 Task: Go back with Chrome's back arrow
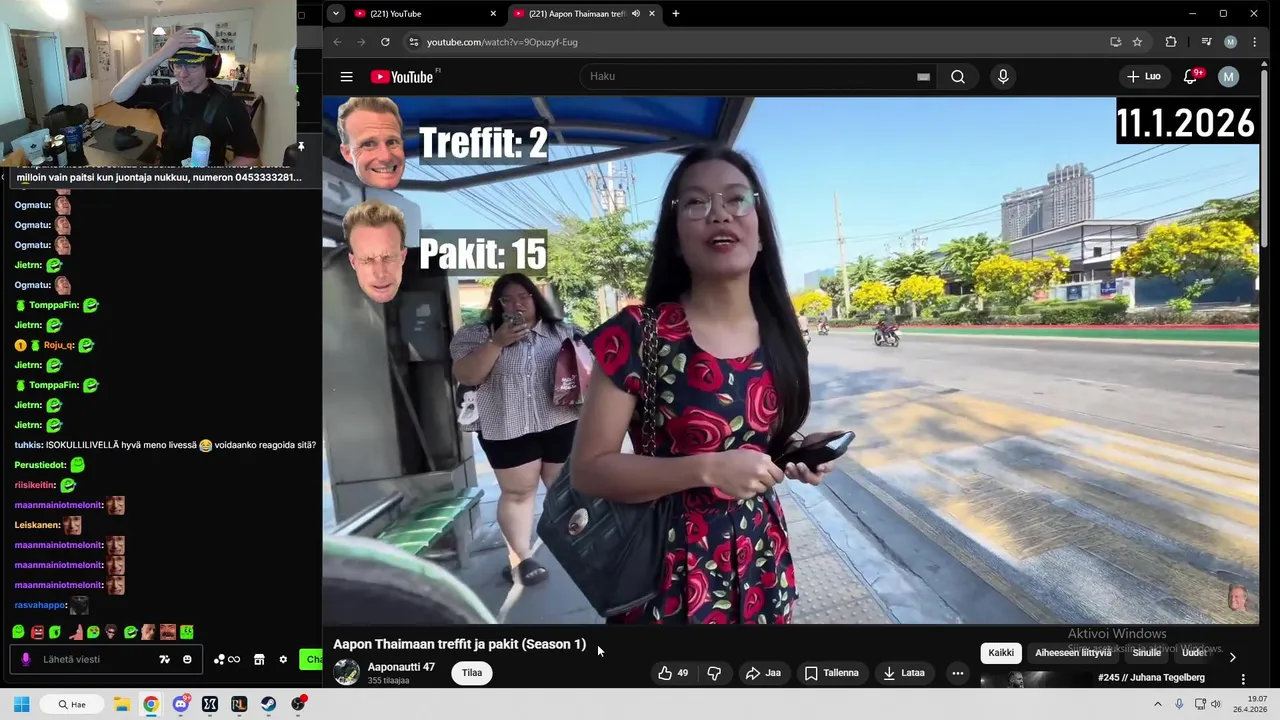(337, 42)
